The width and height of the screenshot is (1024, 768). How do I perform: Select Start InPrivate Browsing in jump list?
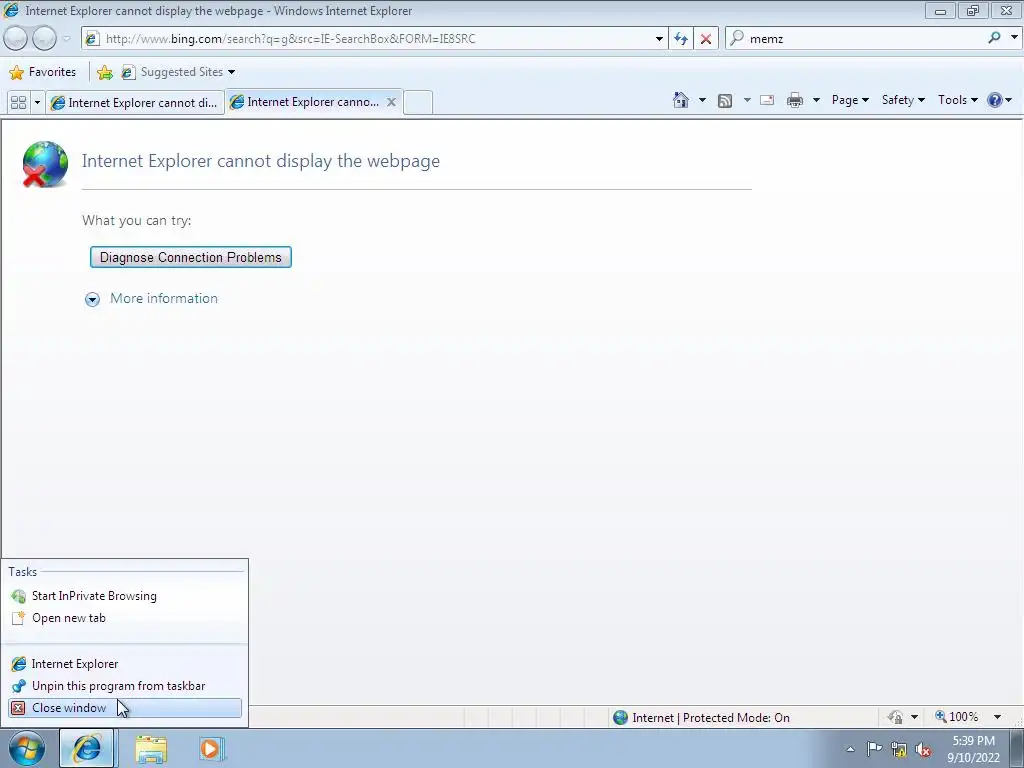pyautogui.click(x=125, y=596)
